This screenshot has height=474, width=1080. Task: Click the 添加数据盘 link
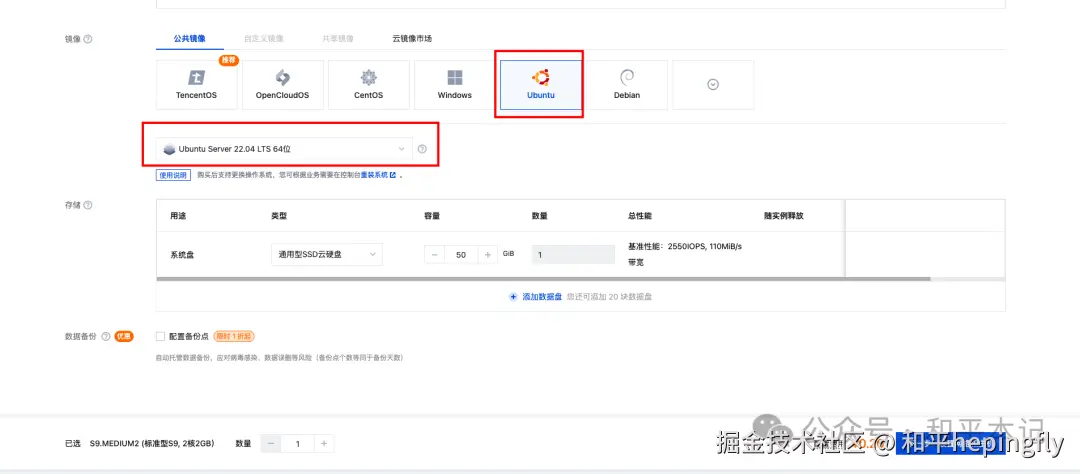(542, 297)
